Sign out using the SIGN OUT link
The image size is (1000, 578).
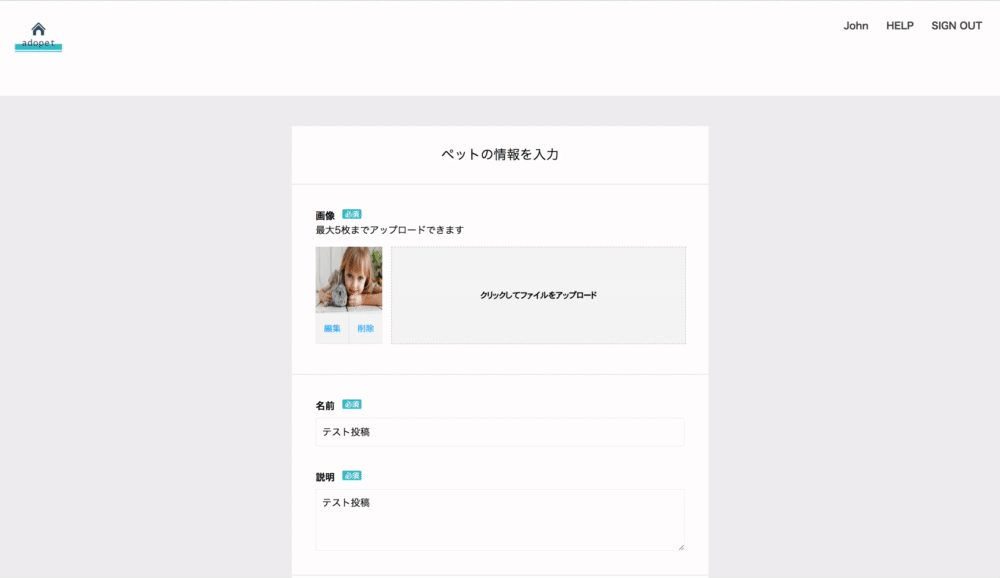[956, 25]
